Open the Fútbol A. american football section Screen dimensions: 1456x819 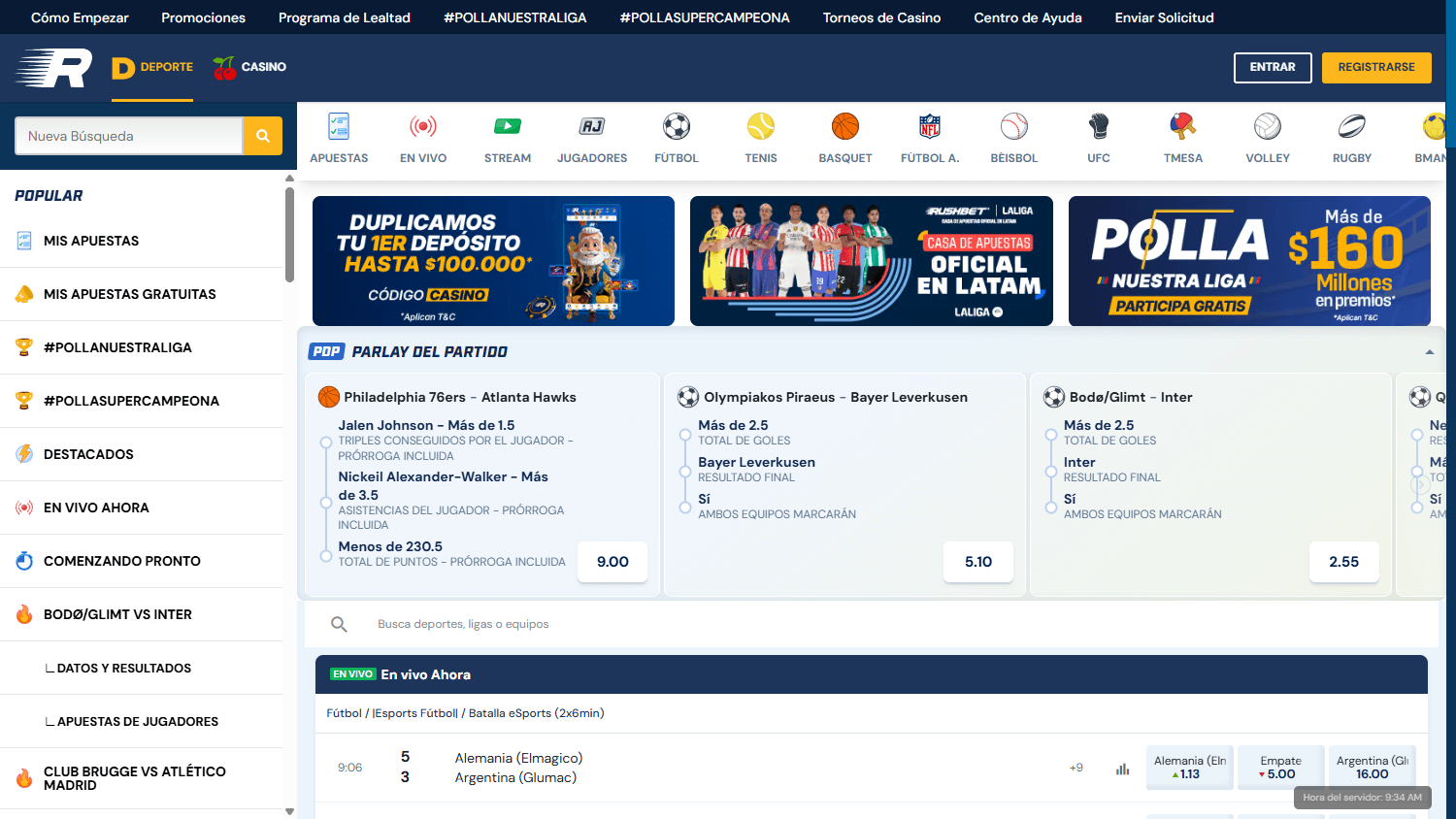coord(929,136)
